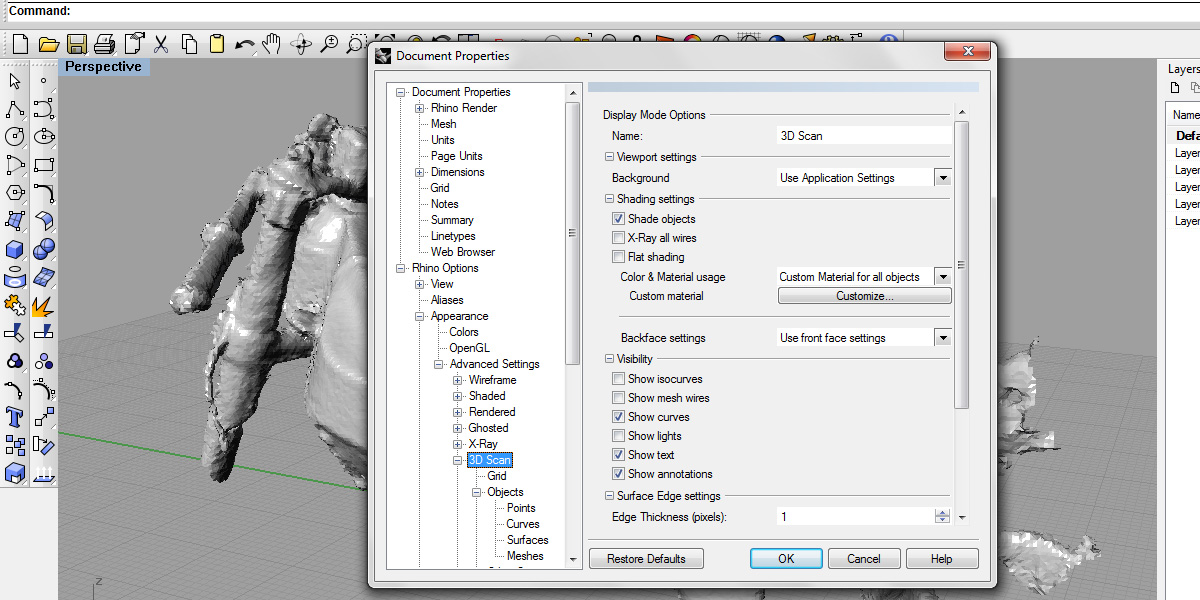This screenshot has width=1200, height=600.
Task: Expand the Wireframe tree node
Action: (x=458, y=380)
